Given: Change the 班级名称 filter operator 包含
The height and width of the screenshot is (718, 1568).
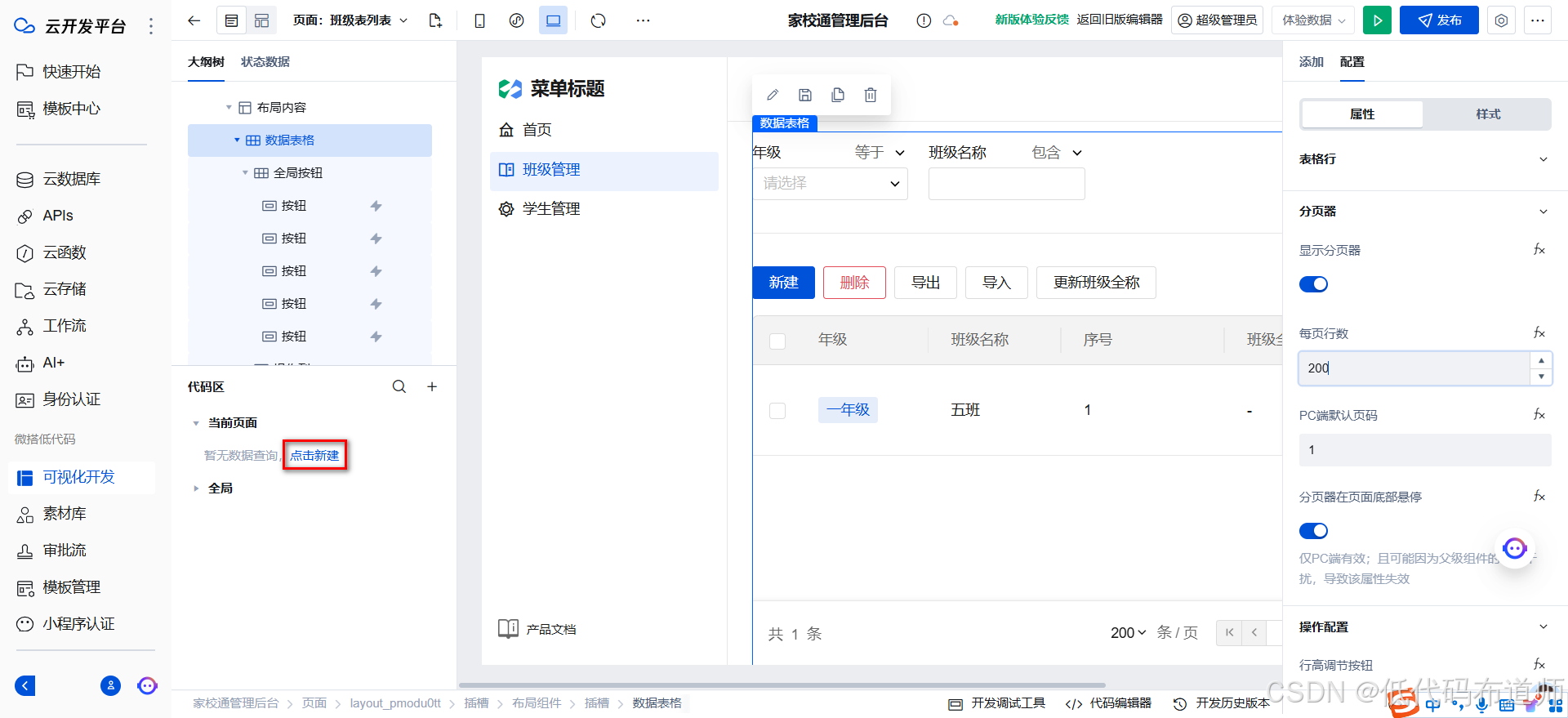Looking at the screenshot, I should tap(1056, 153).
